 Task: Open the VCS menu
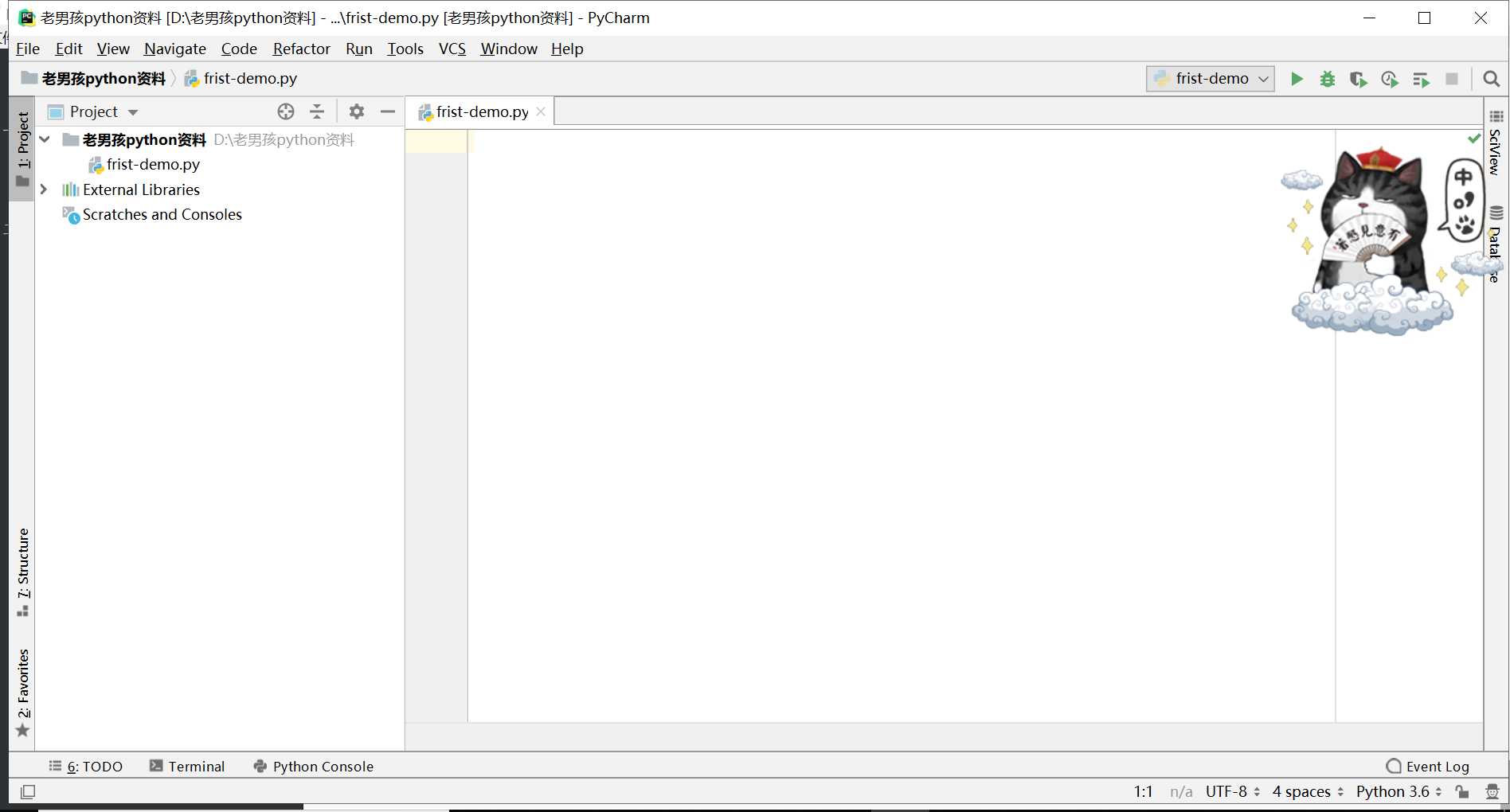coord(452,49)
